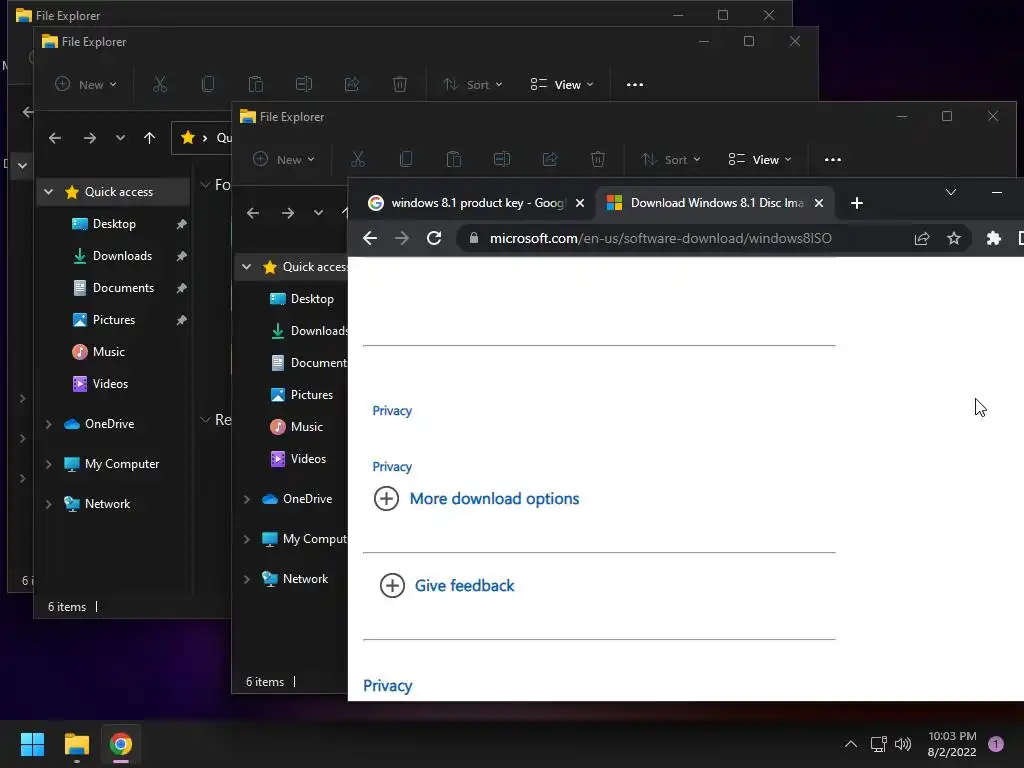
Task: Click bottom bold Privacy link
Action: pyautogui.click(x=387, y=686)
